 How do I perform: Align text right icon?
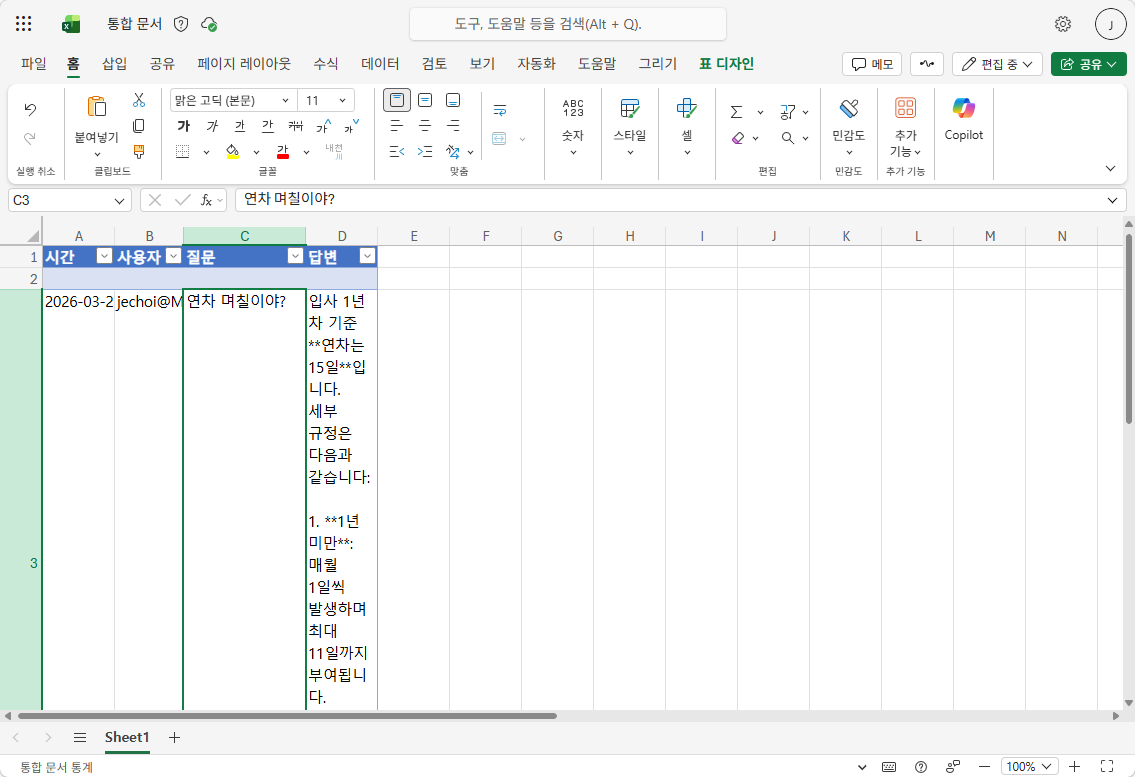(x=453, y=126)
